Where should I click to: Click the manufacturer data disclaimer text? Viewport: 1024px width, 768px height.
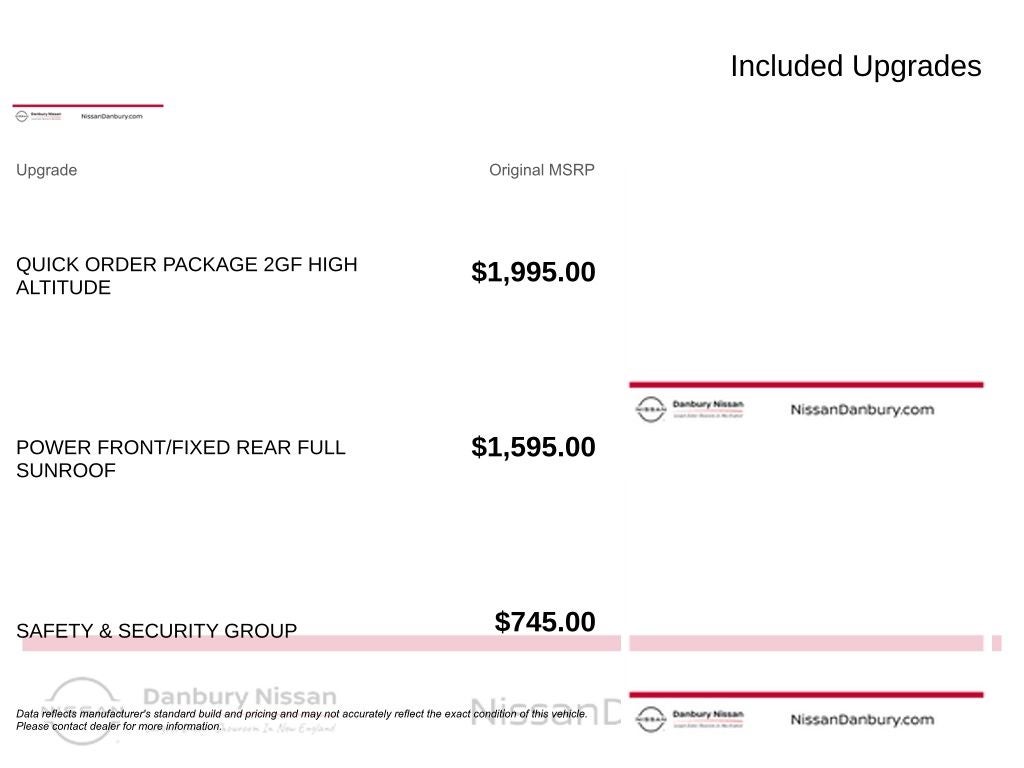point(300,715)
